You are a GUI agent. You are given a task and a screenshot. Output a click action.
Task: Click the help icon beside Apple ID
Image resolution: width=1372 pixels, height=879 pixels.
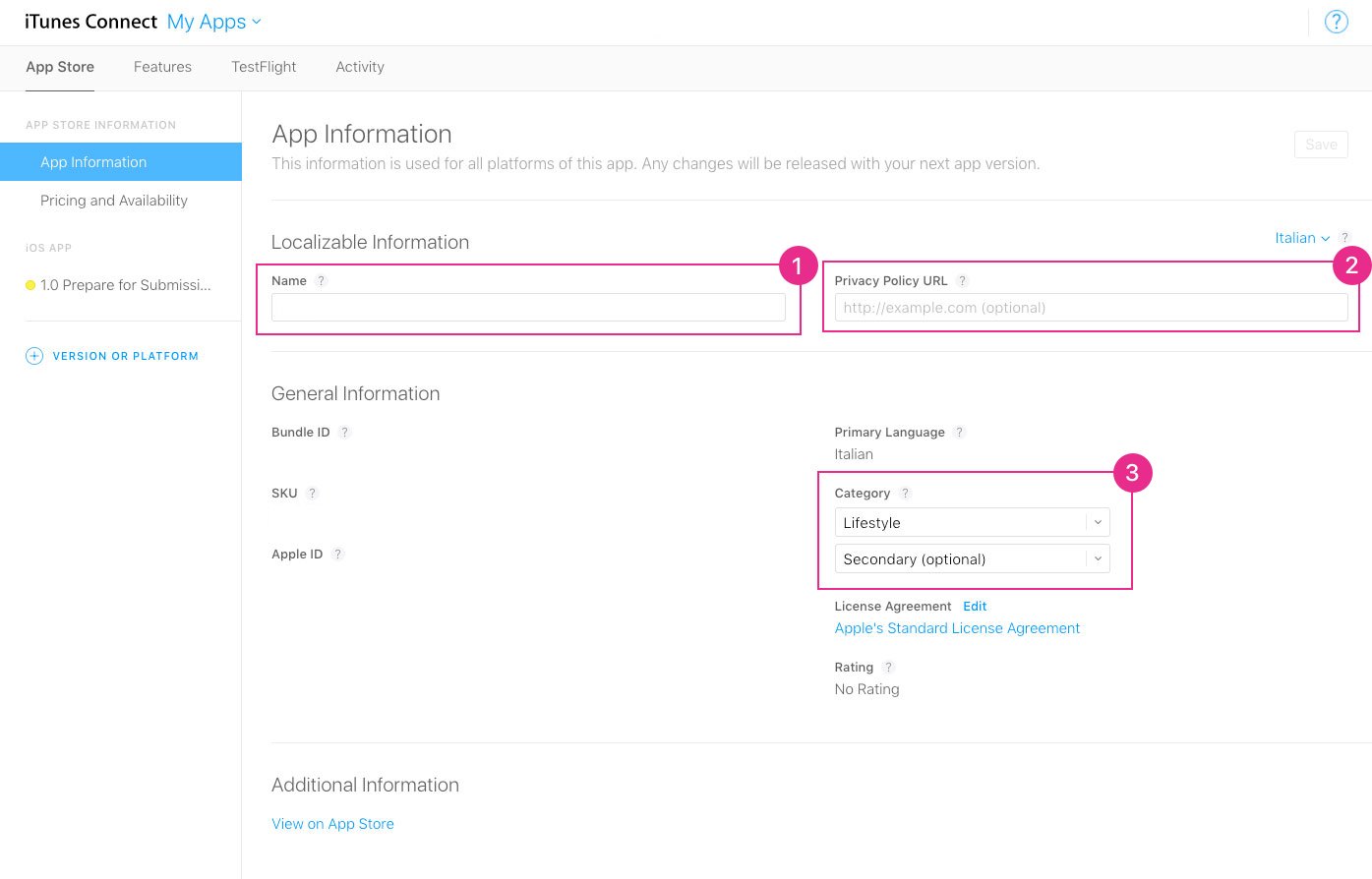coord(337,555)
